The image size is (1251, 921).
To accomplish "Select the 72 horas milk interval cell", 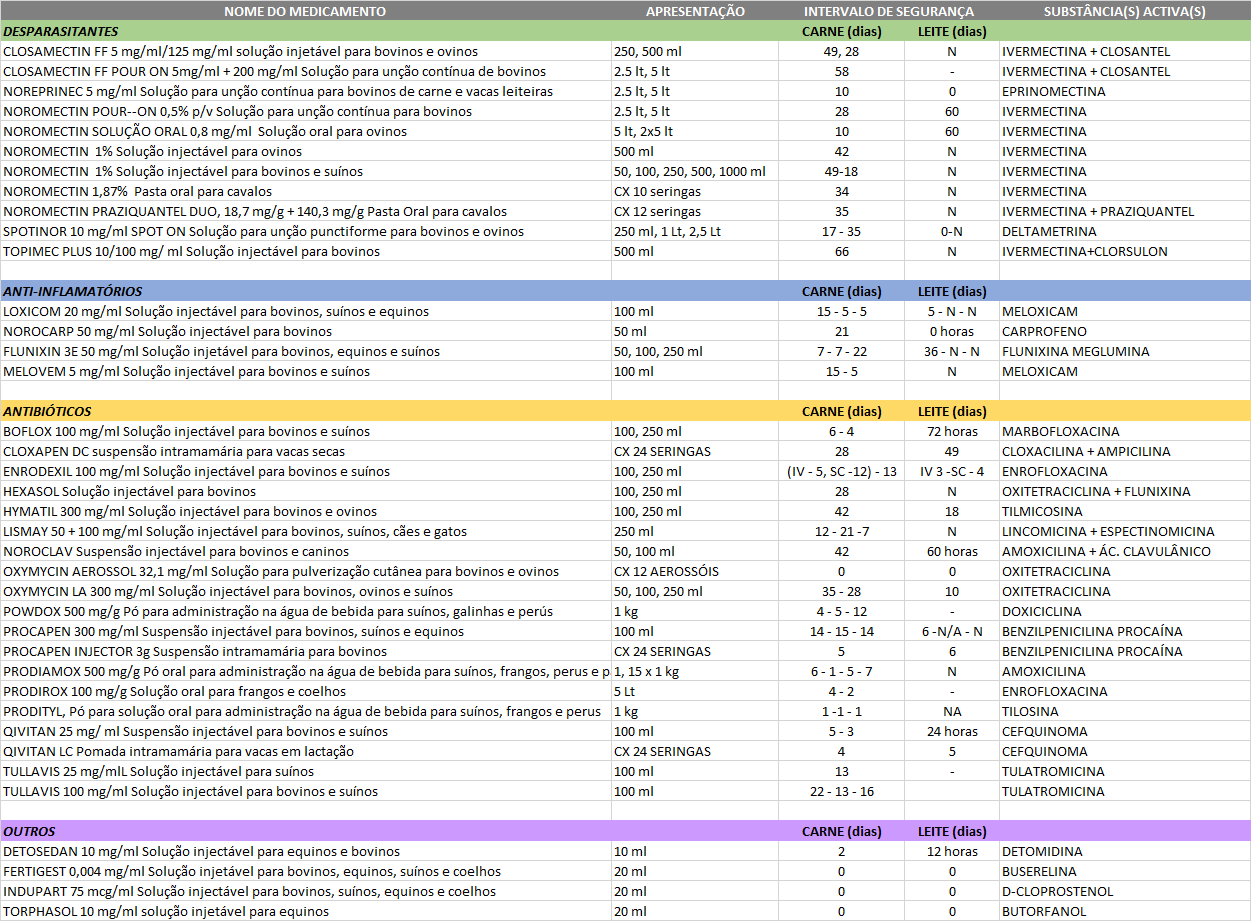I will [x=952, y=431].
